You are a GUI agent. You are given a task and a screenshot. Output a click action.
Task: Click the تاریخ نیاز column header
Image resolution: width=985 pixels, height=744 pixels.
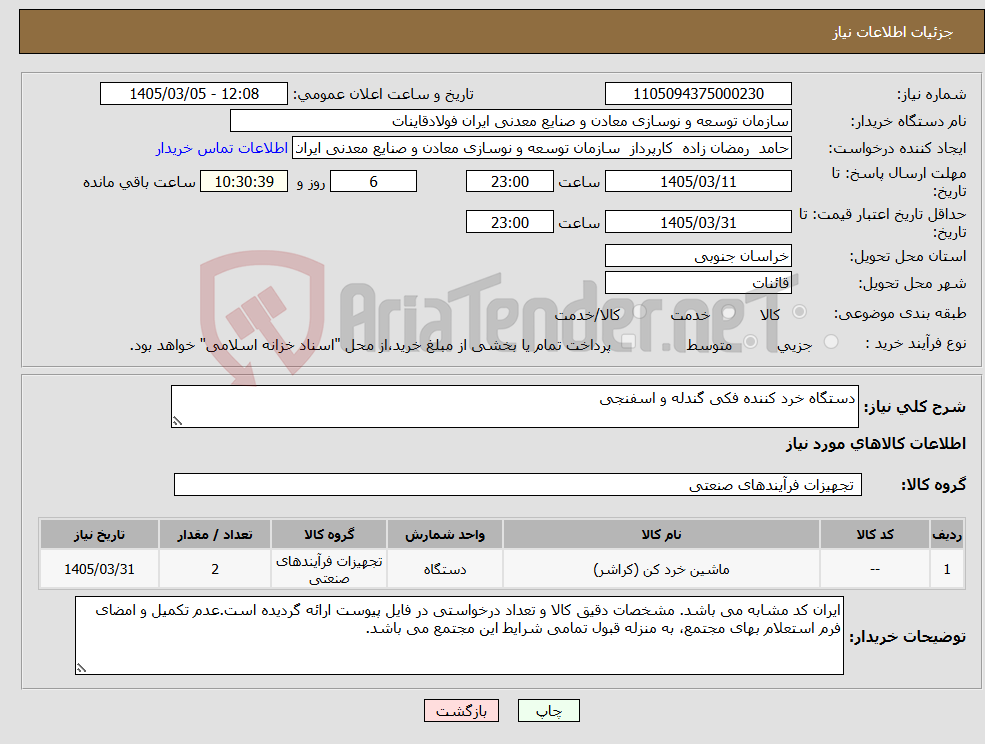pyautogui.click(x=99, y=534)
